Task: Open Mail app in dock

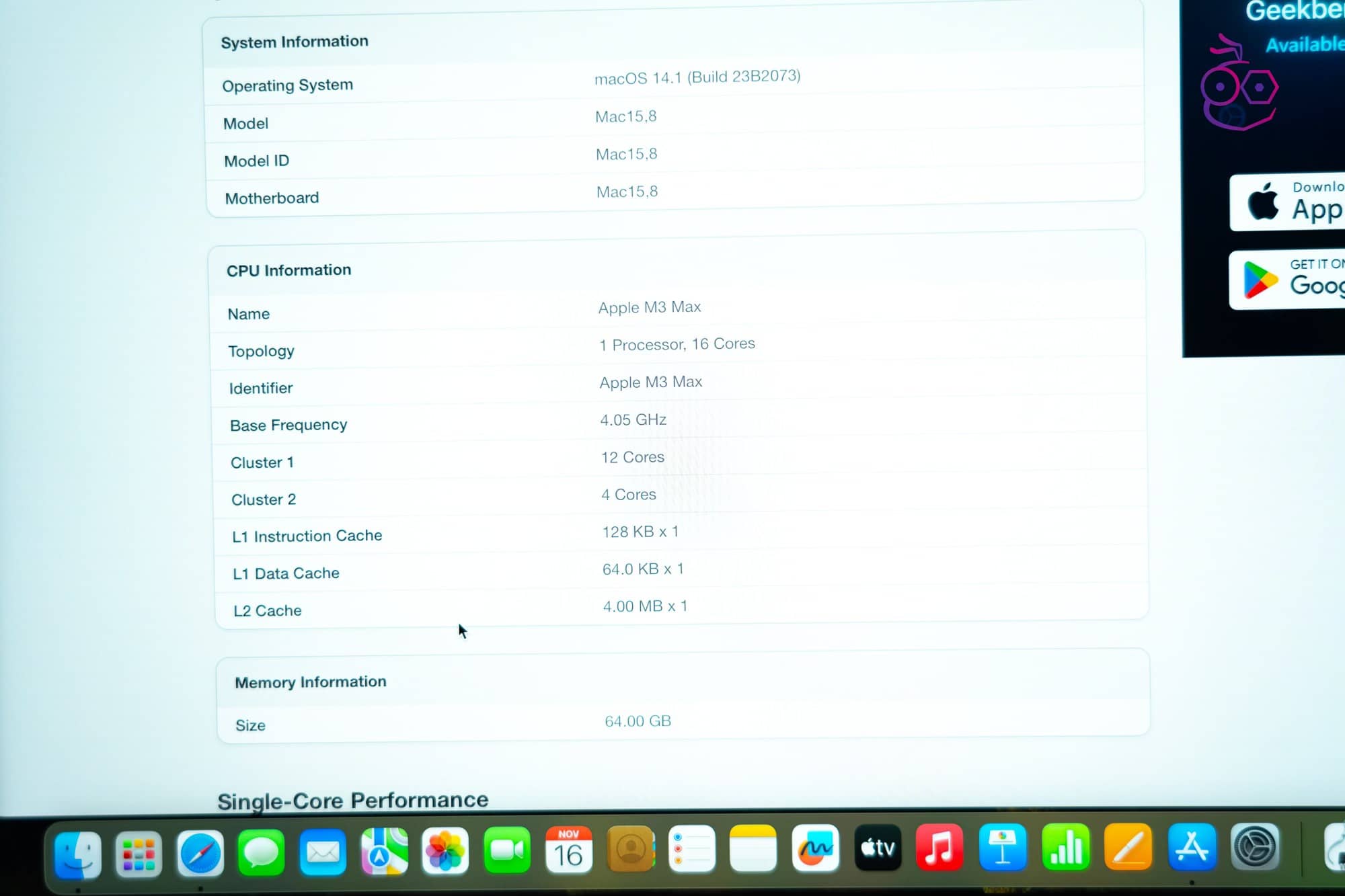Action: [323, 852]
